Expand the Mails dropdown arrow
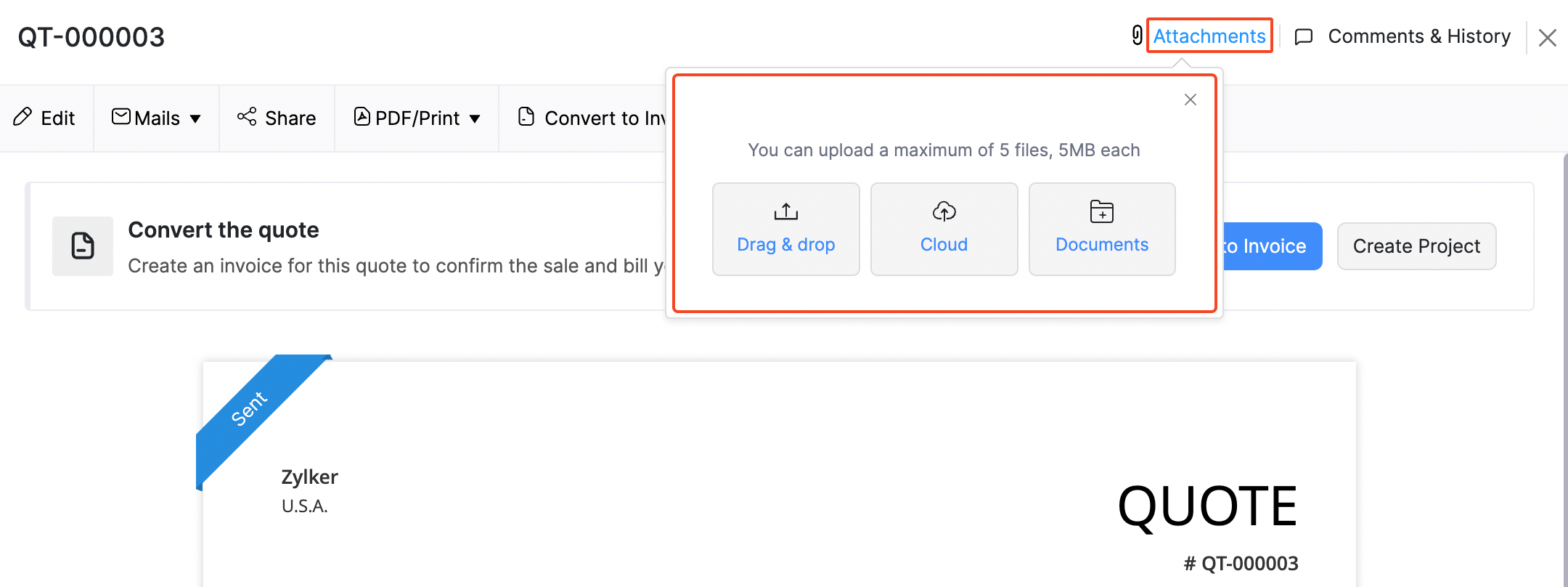This screenshot has width=1568, height=587. 195,118
